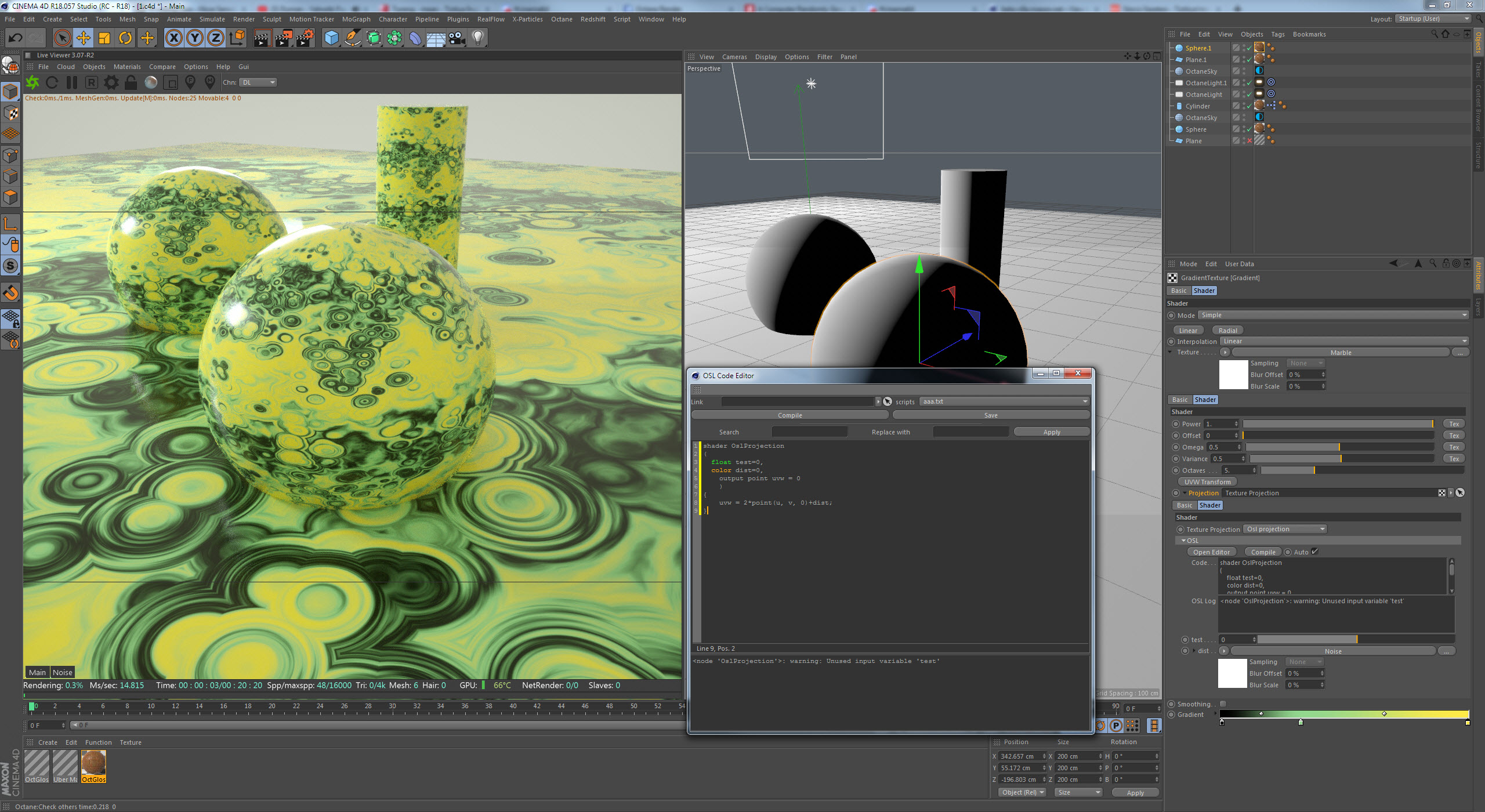The image size is (1485, 812).
Task: Click the light bulb Light object icon
Action: (x=477, y=38)
